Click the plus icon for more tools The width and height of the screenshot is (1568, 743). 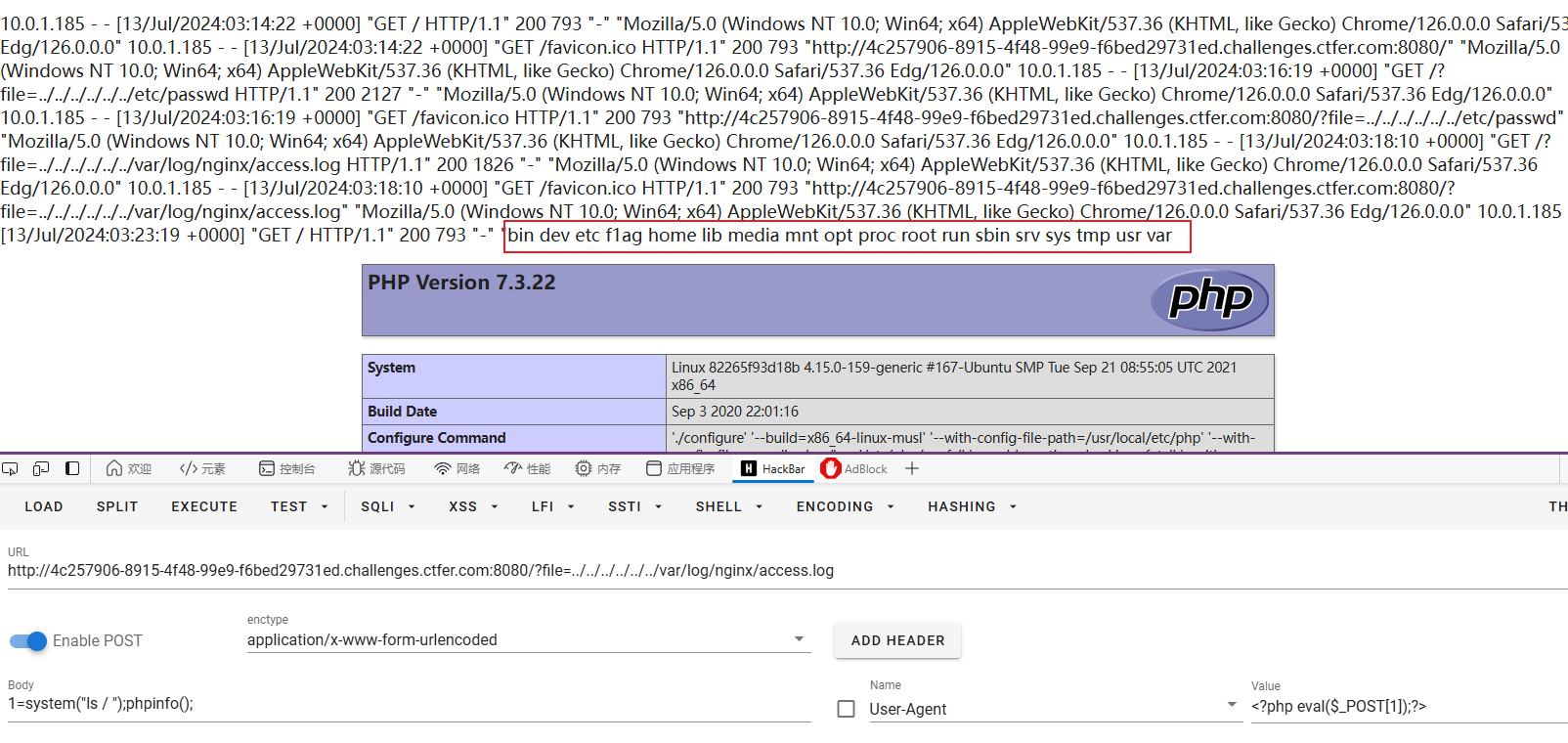click(912, 469)
